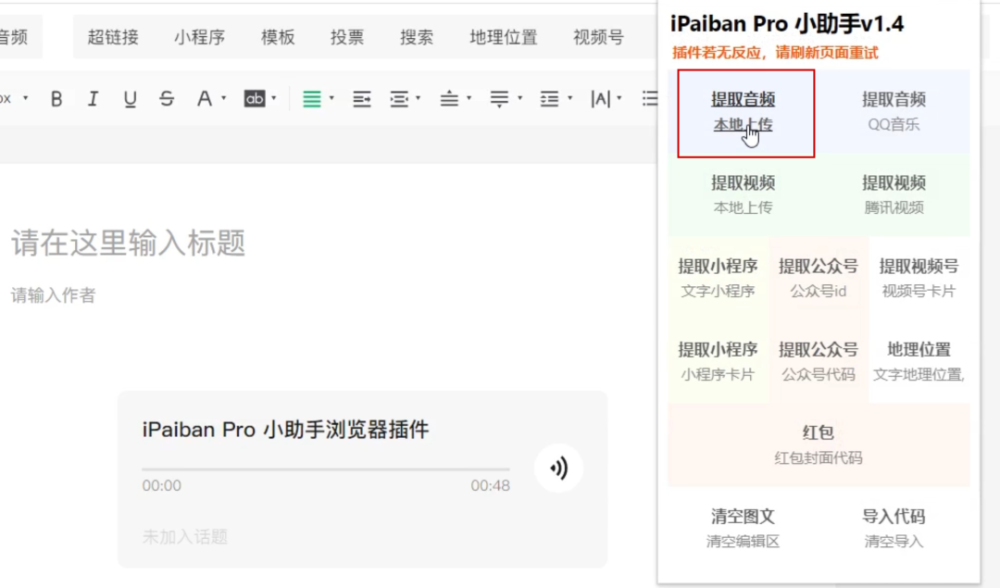The image size is (1000, 588).
Task: Click the spacing after paragraph icon
Action: [x=499, y=99]
